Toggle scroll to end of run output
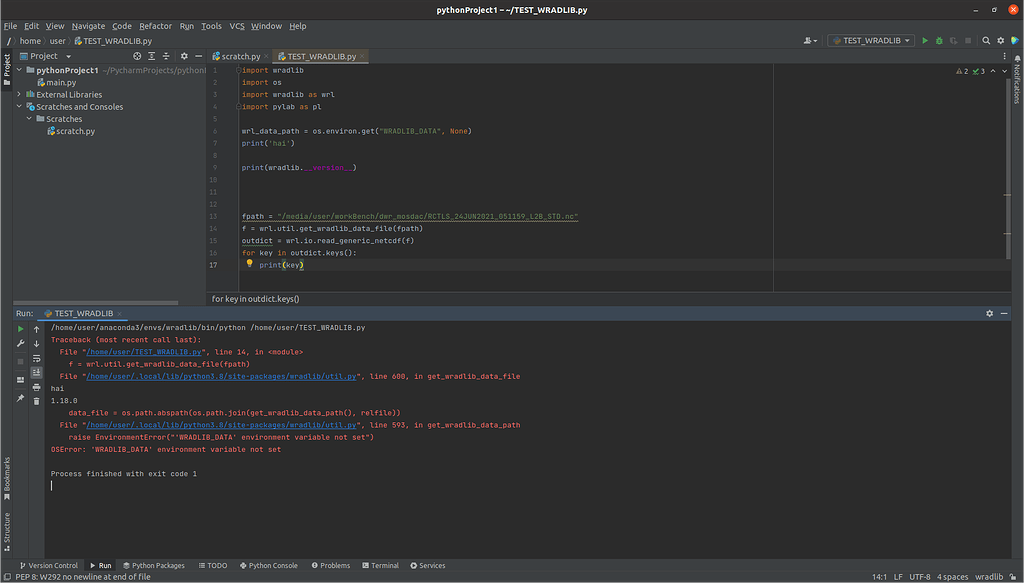Image resolution: width=1024 pixels, height=583 pixels. pos(37,372)
